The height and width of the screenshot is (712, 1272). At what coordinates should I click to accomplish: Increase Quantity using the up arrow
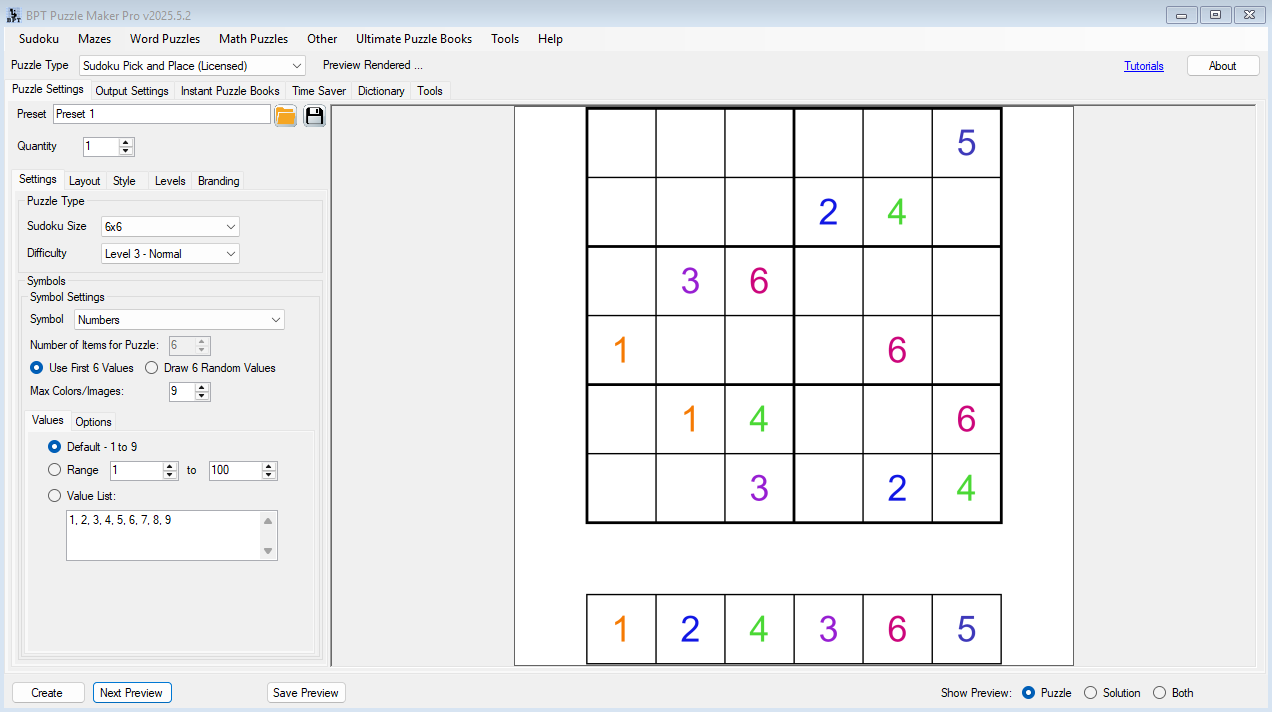124,142
